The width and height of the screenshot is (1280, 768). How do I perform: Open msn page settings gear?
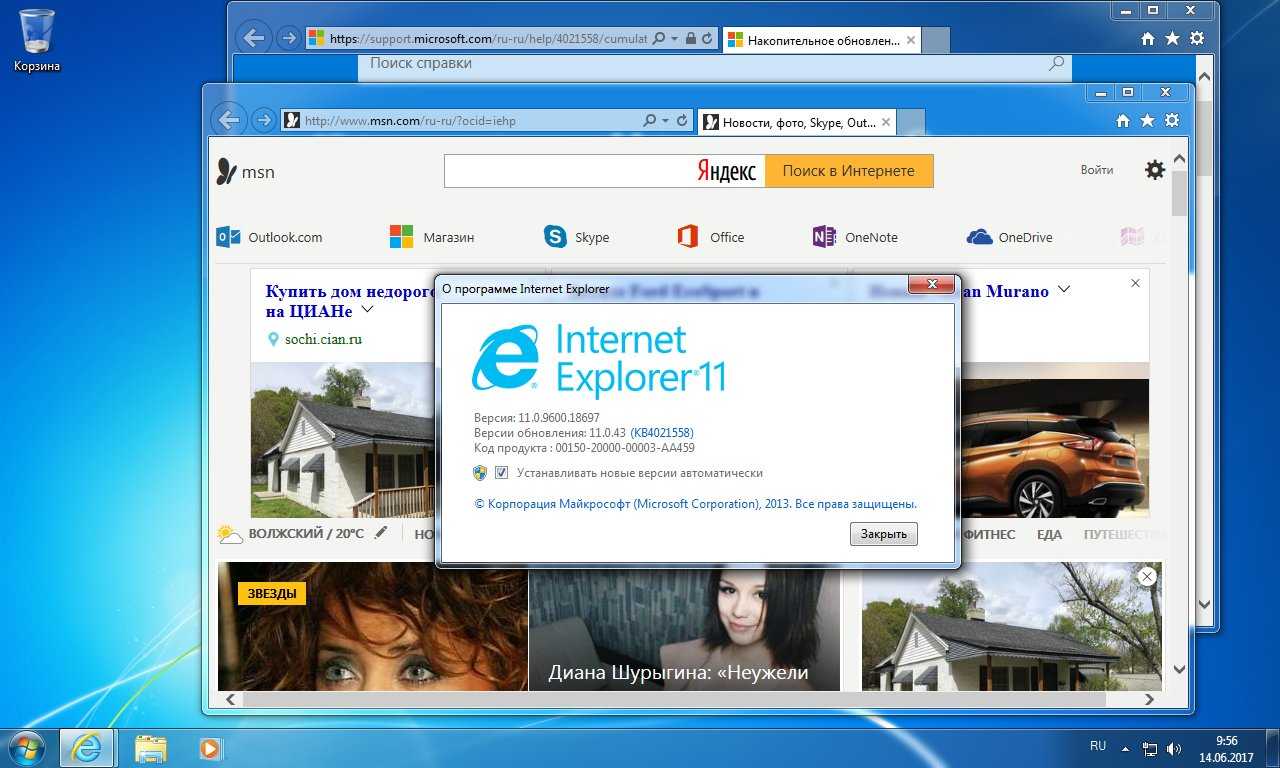pos(1155,170)
